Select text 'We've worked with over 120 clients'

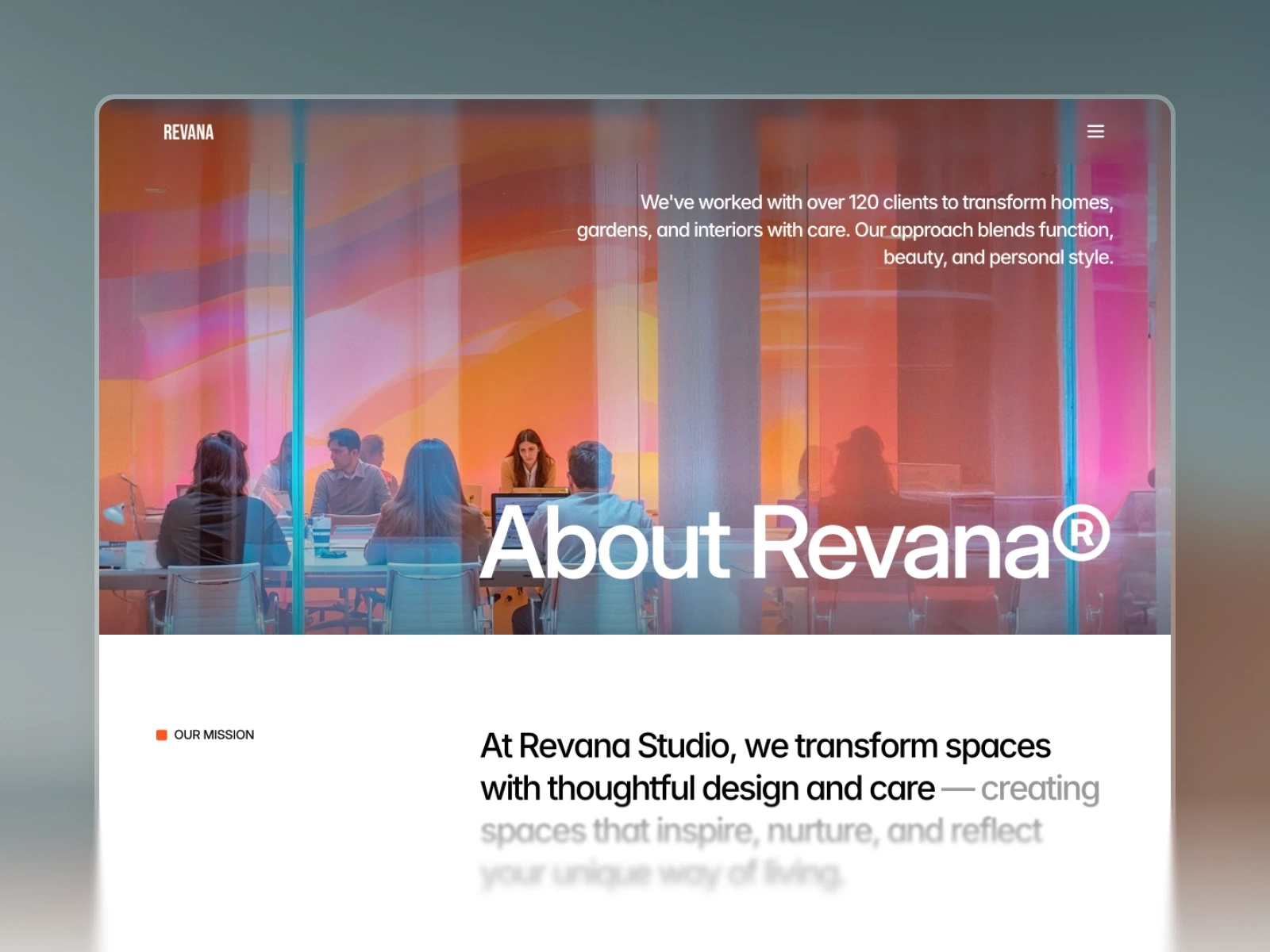(x=789, y=202)
